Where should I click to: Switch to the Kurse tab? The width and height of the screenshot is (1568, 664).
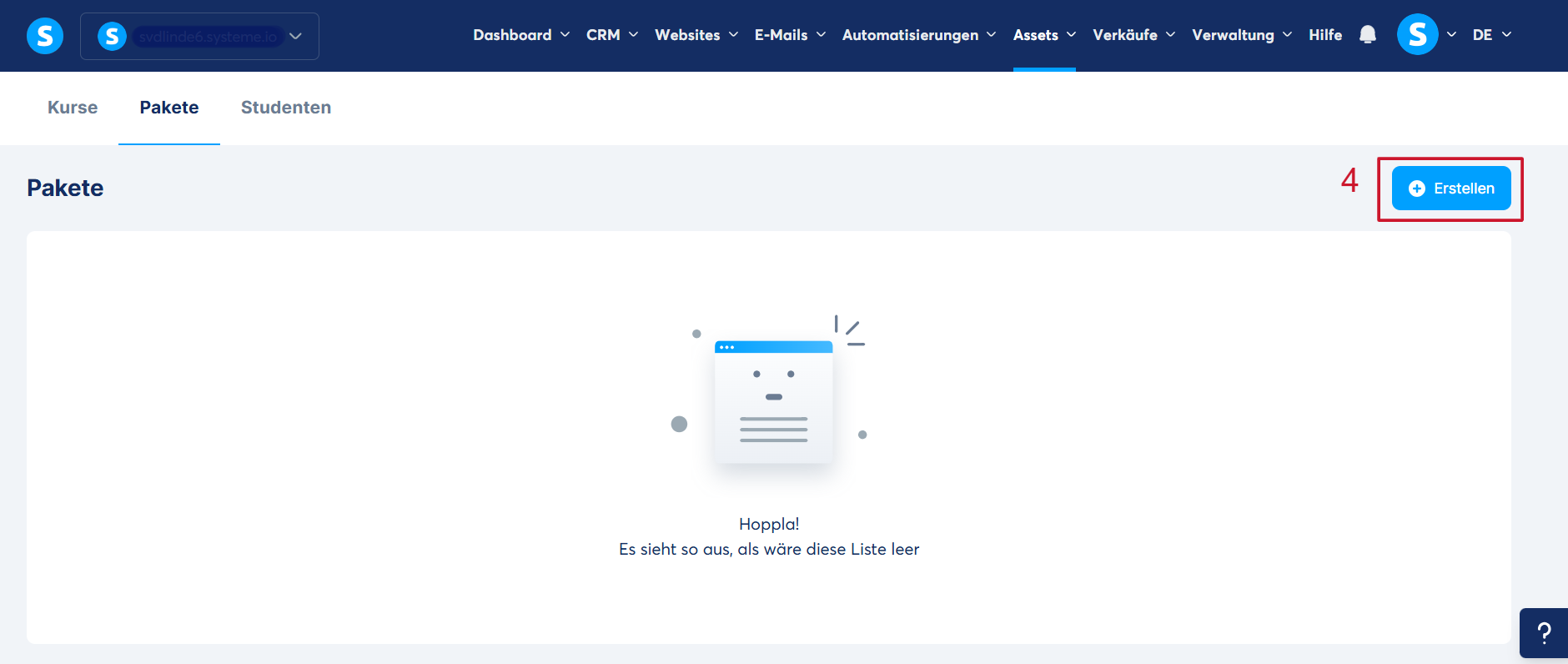[73, 108]
